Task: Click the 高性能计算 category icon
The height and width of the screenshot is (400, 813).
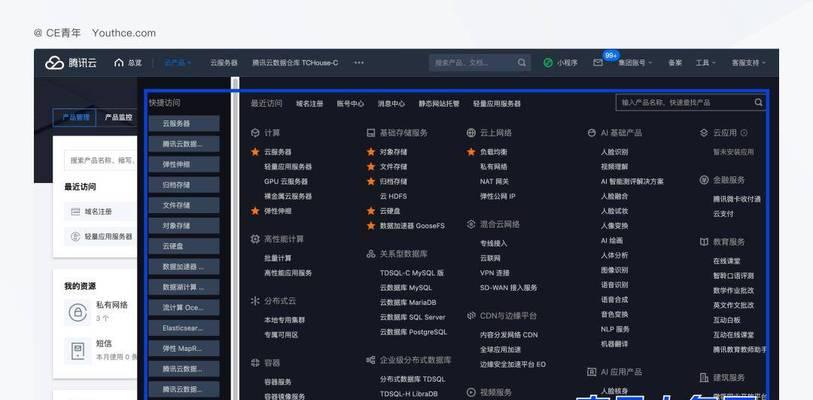Action: tap(255, 239)
